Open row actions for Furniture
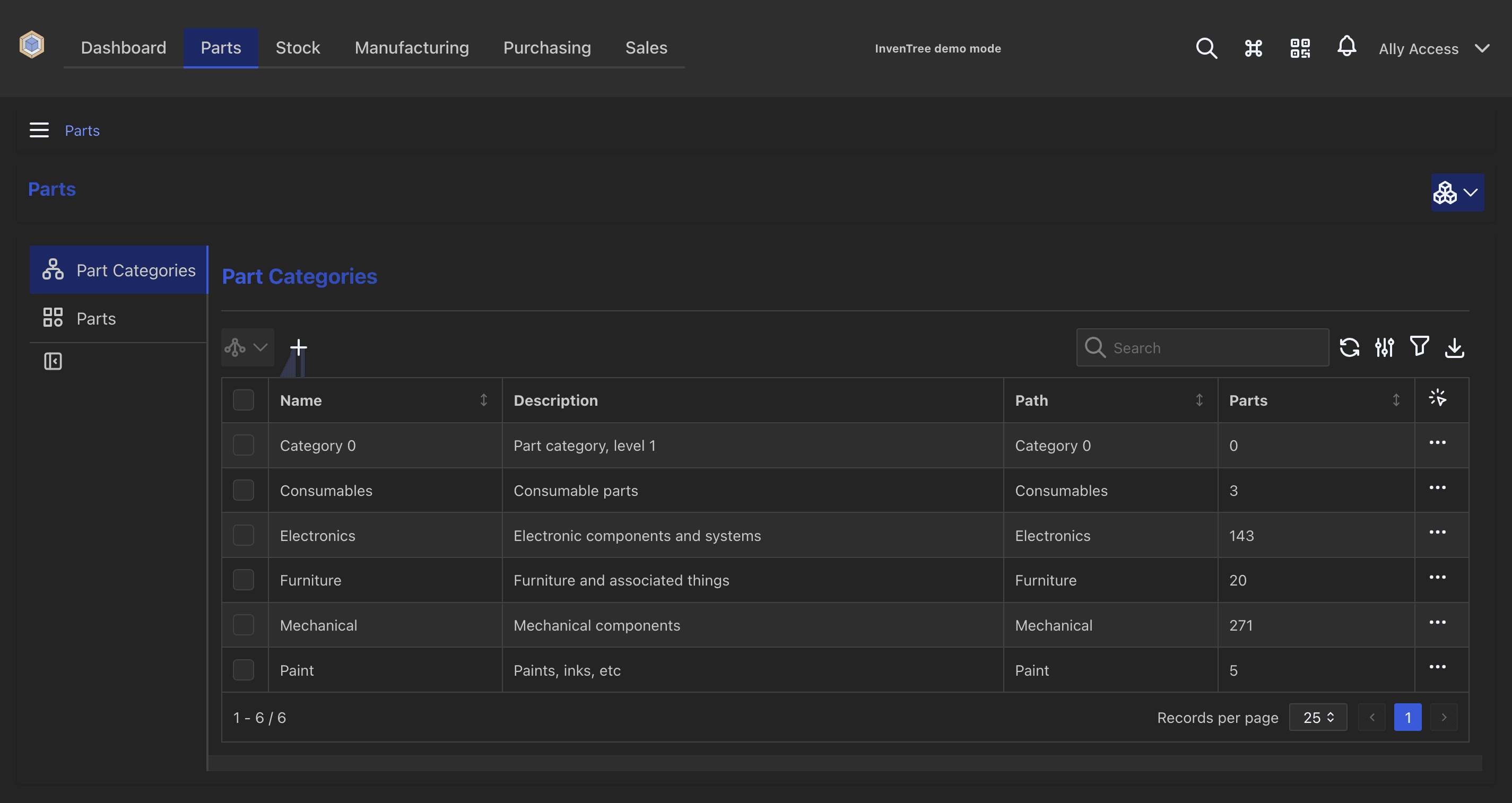This screenshot has height=803, width=1512. pyautogui.click(x=1437, y=578)
